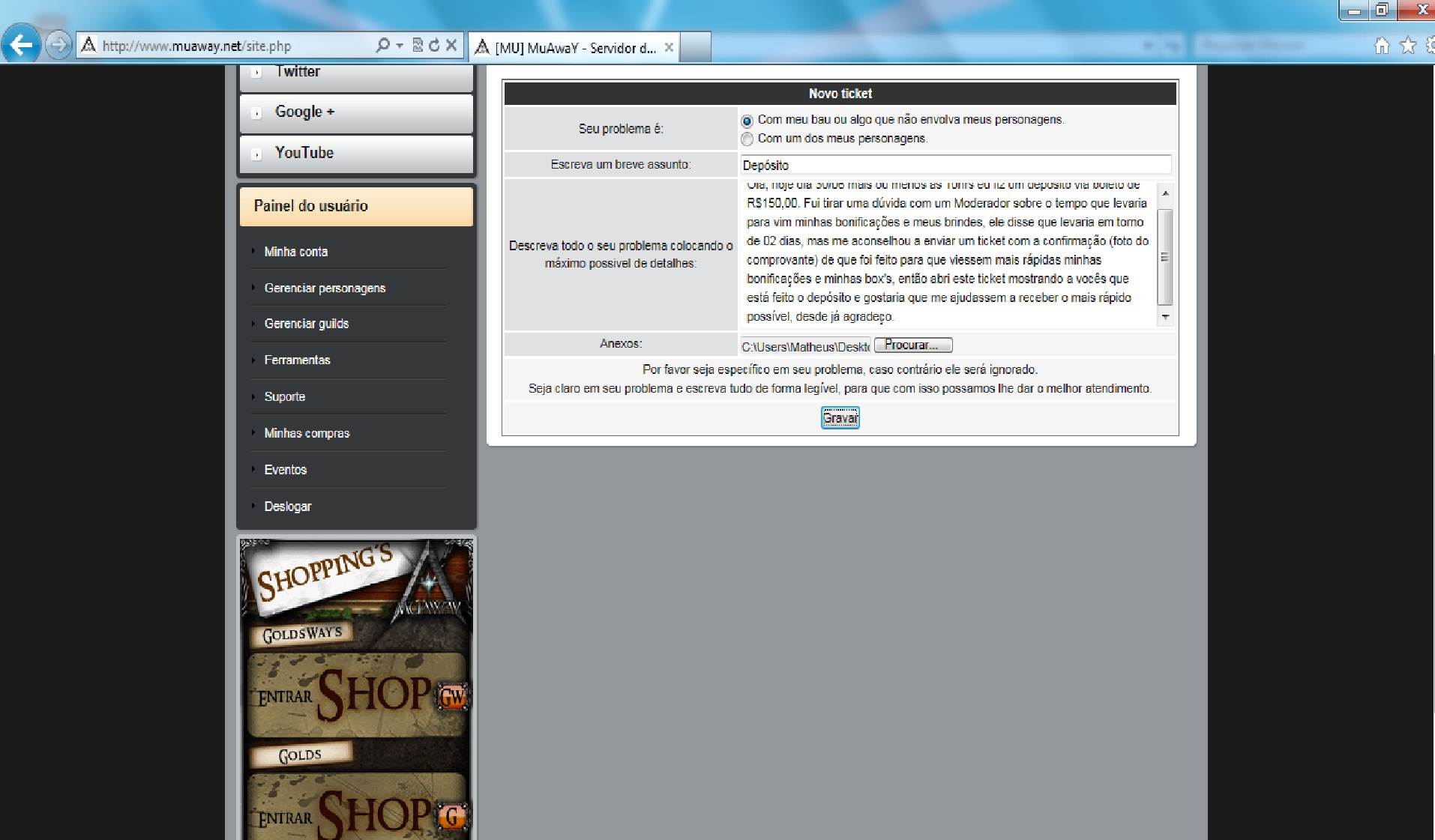The width and height of the screenshot is (1435, 840).
Task: Click the search magnifier icon in address bar
Action: pyautogui.click(x=382, y=46)
